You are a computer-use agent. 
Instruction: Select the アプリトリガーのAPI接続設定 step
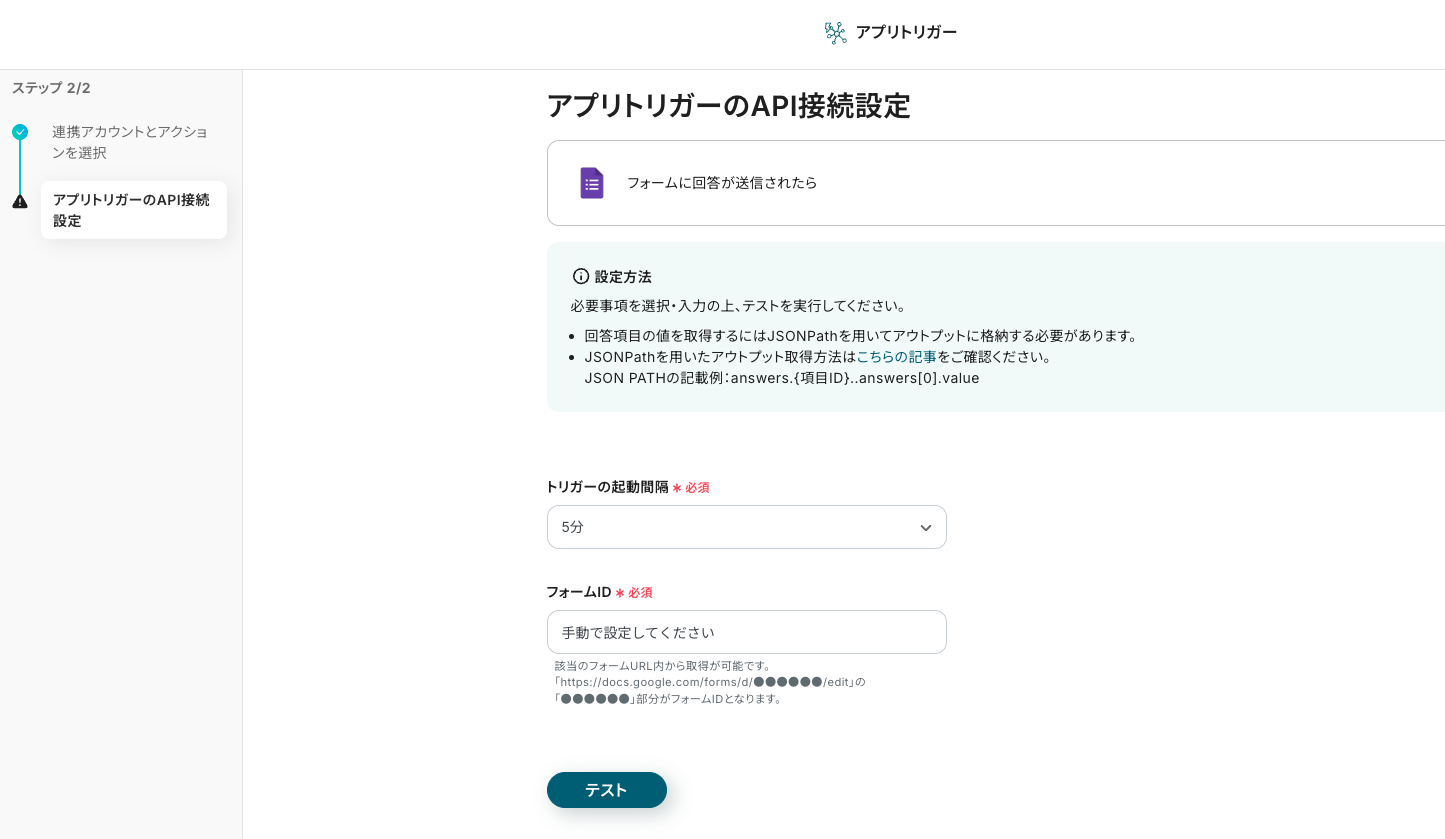pyautogui.click(x=132, y=210)
